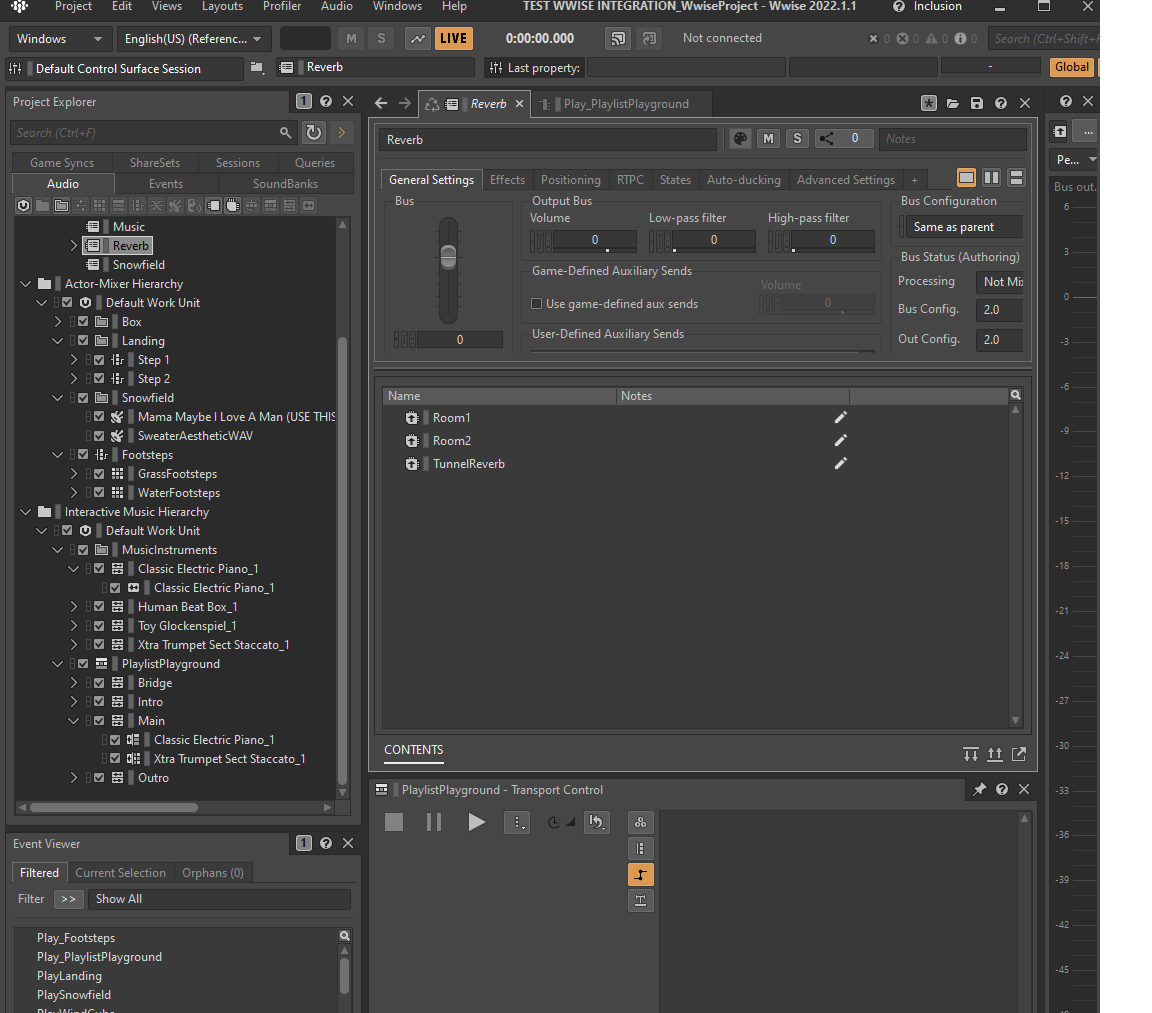Click the edit pencil for TunnelReverb
Image resolution: width=1152 pixels, height=1013 pixels.
[840, 464]
